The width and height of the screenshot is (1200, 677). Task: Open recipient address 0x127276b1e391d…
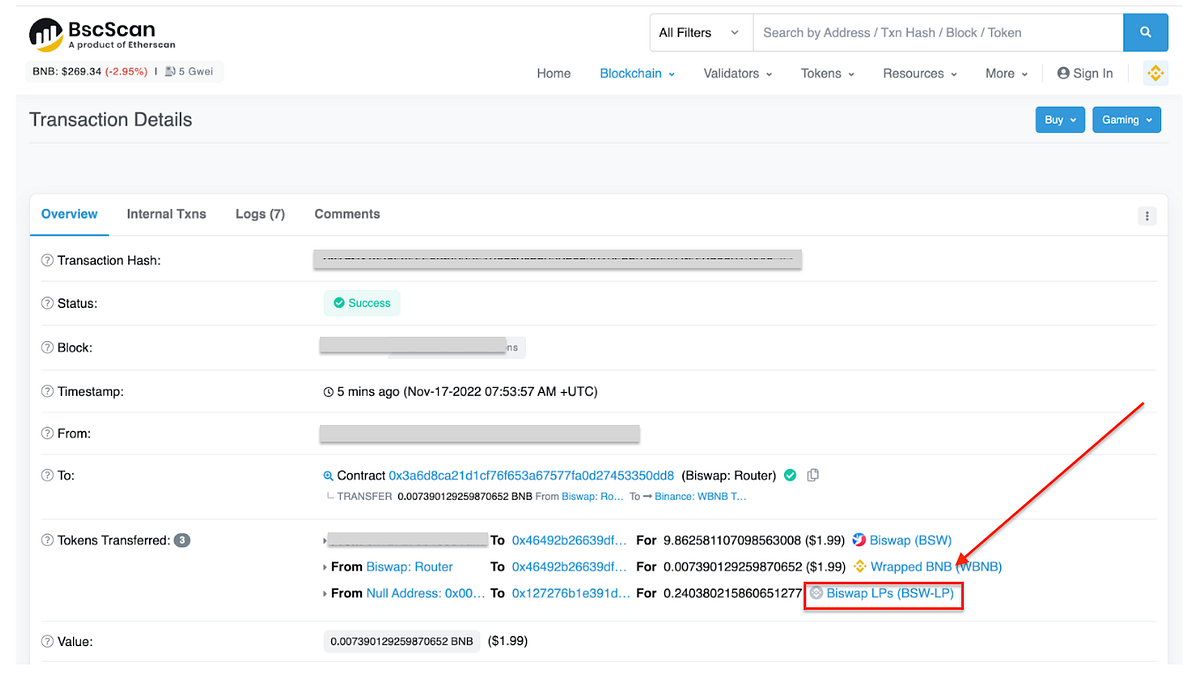coord(570,593)
